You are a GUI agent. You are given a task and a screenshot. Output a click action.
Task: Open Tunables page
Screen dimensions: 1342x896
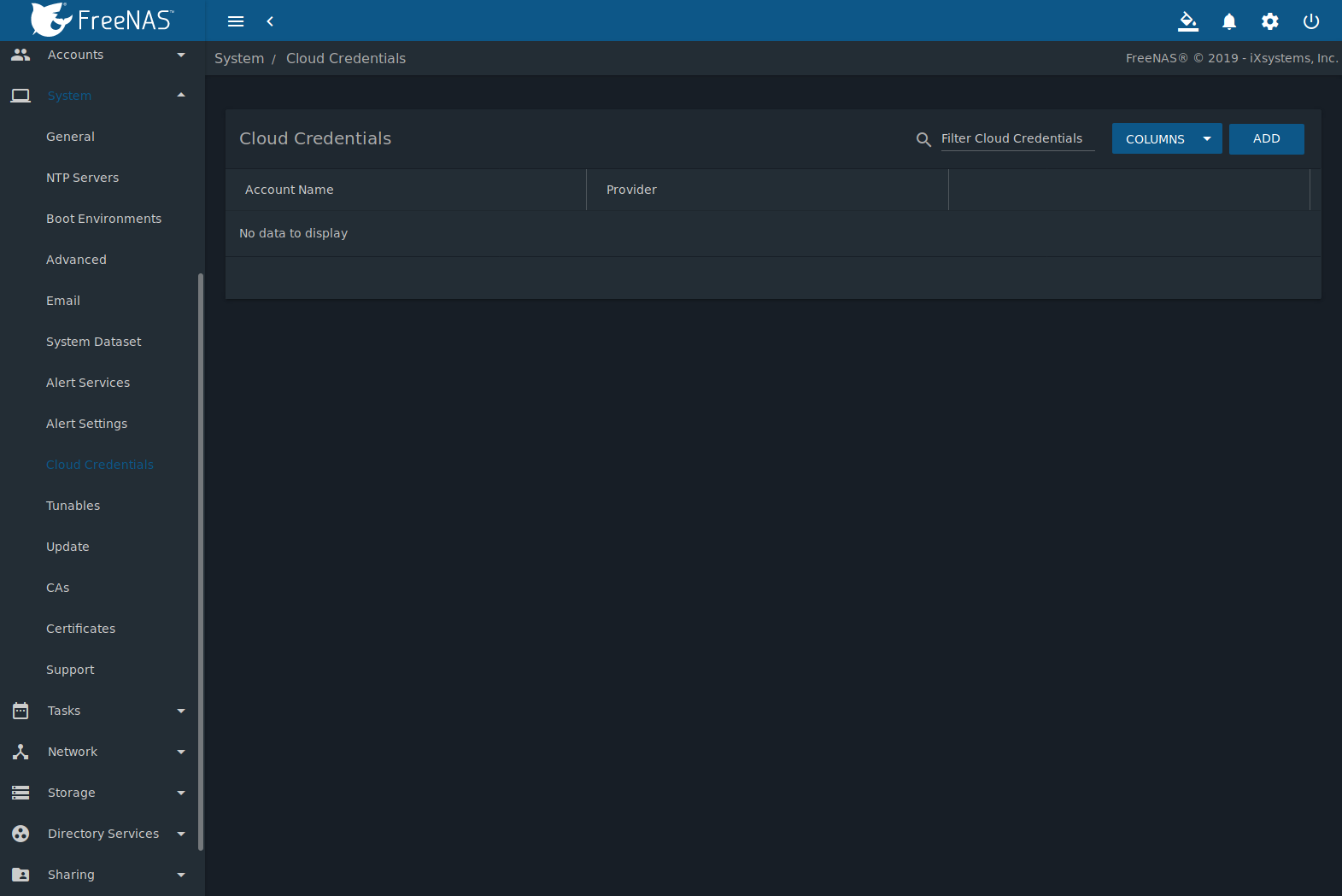[73, 506]
